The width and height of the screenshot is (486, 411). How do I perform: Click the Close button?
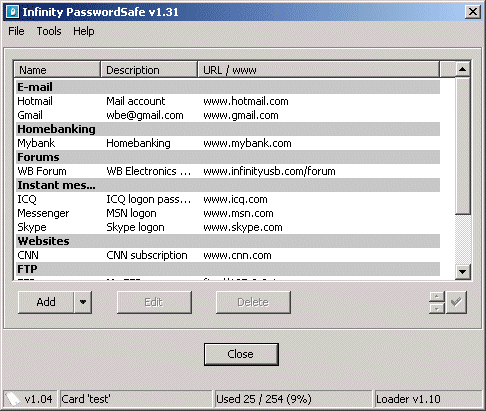[x=241, y=354]
